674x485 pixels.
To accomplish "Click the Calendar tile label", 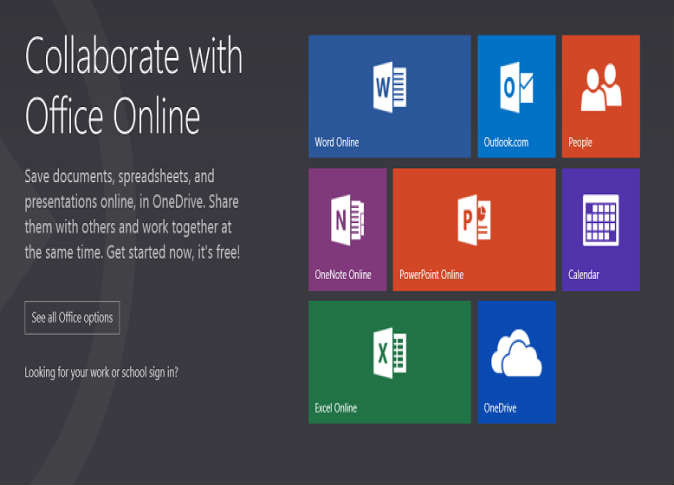I will tap(583, 275).
